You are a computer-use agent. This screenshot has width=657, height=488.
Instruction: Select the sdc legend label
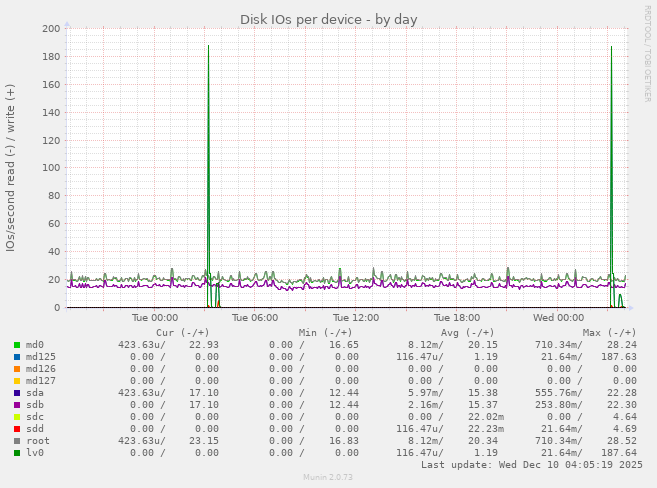pos(35,417)
